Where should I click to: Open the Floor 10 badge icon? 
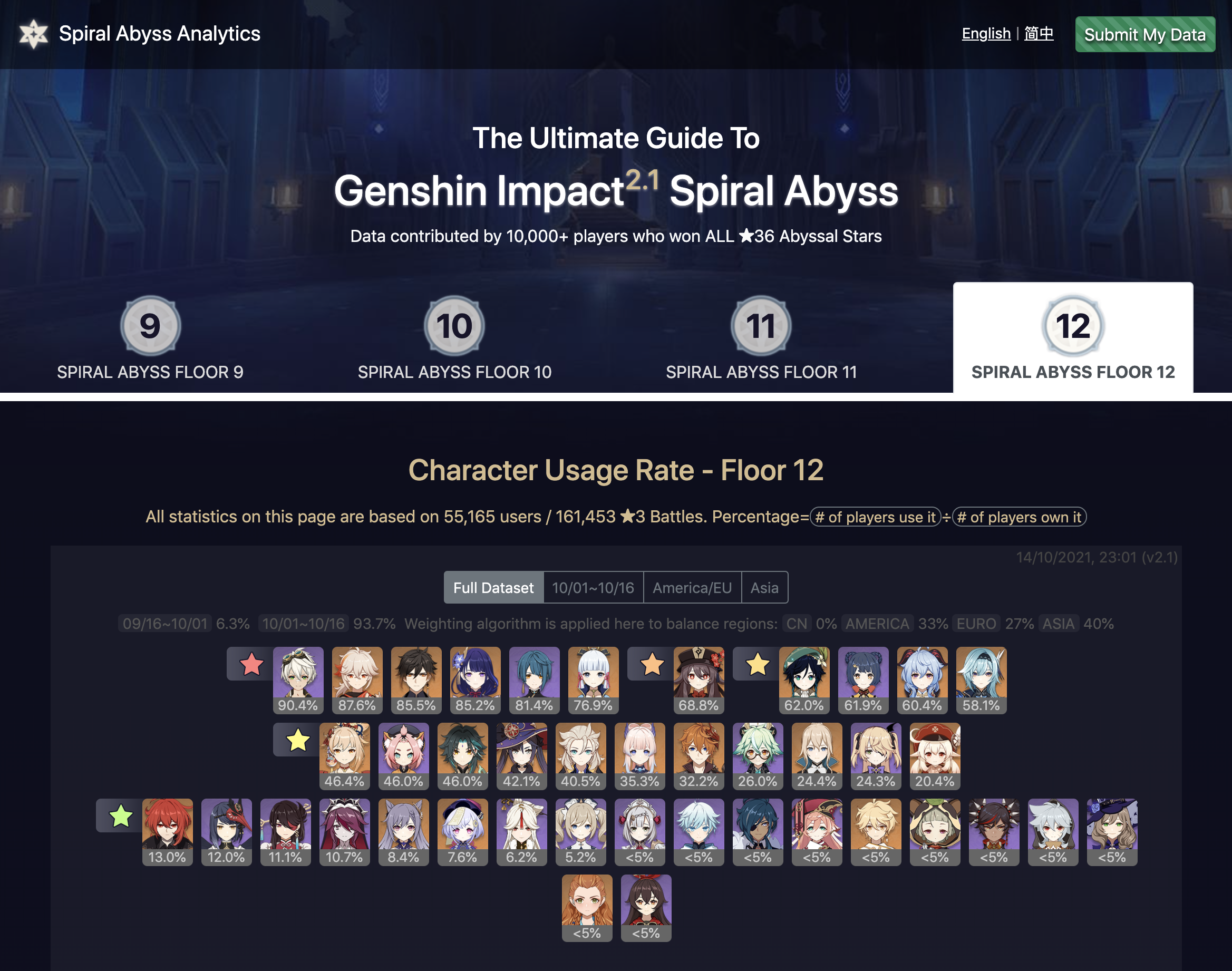454,326
